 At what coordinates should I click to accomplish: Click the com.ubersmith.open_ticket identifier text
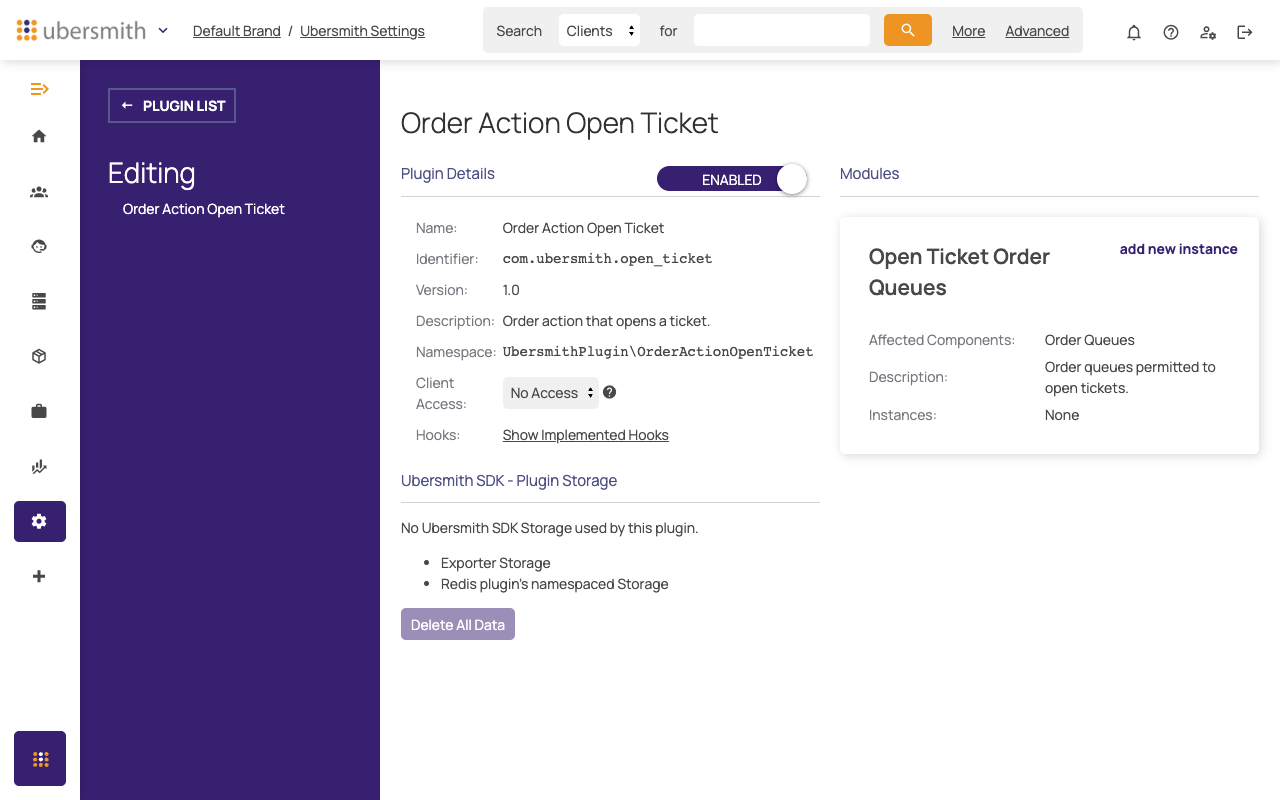point(608,259)
